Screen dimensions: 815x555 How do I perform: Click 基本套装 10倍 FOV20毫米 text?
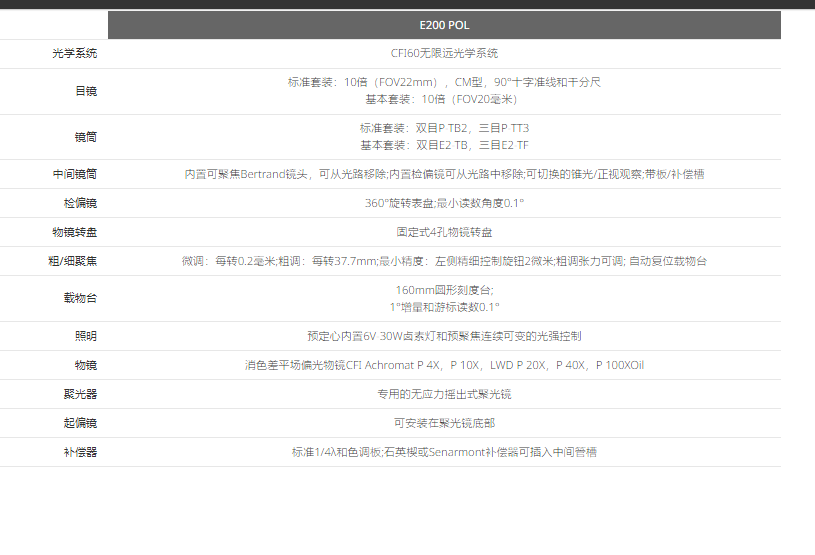click(441, 99)
